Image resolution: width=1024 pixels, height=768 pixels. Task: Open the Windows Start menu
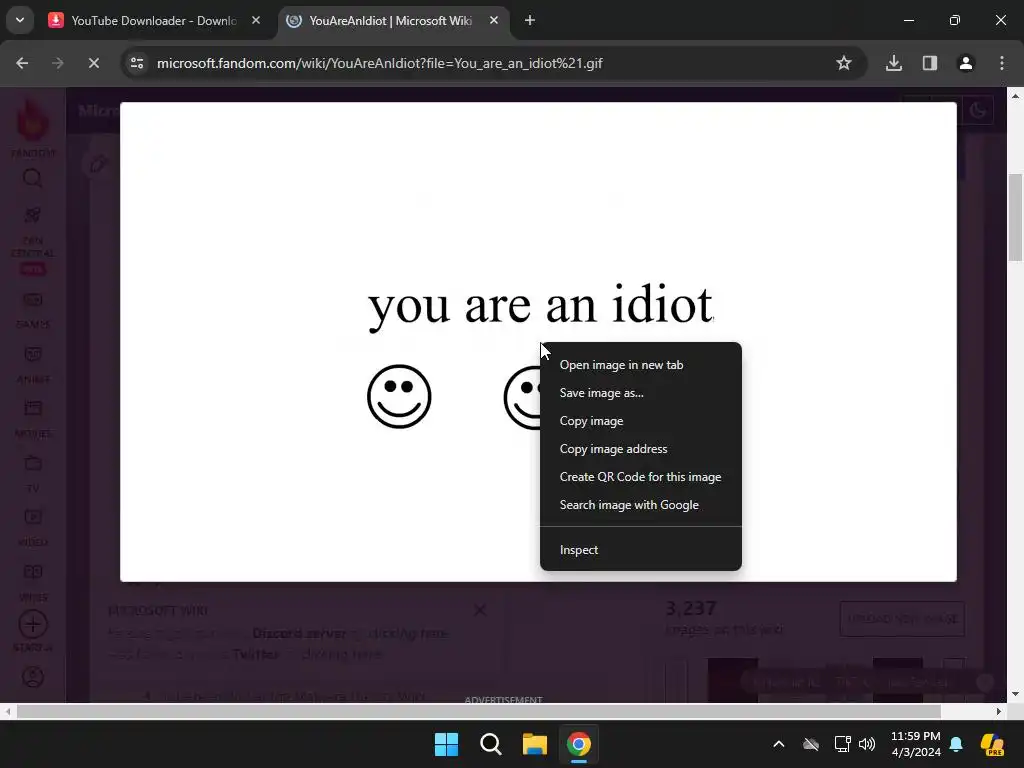(447, 744)
